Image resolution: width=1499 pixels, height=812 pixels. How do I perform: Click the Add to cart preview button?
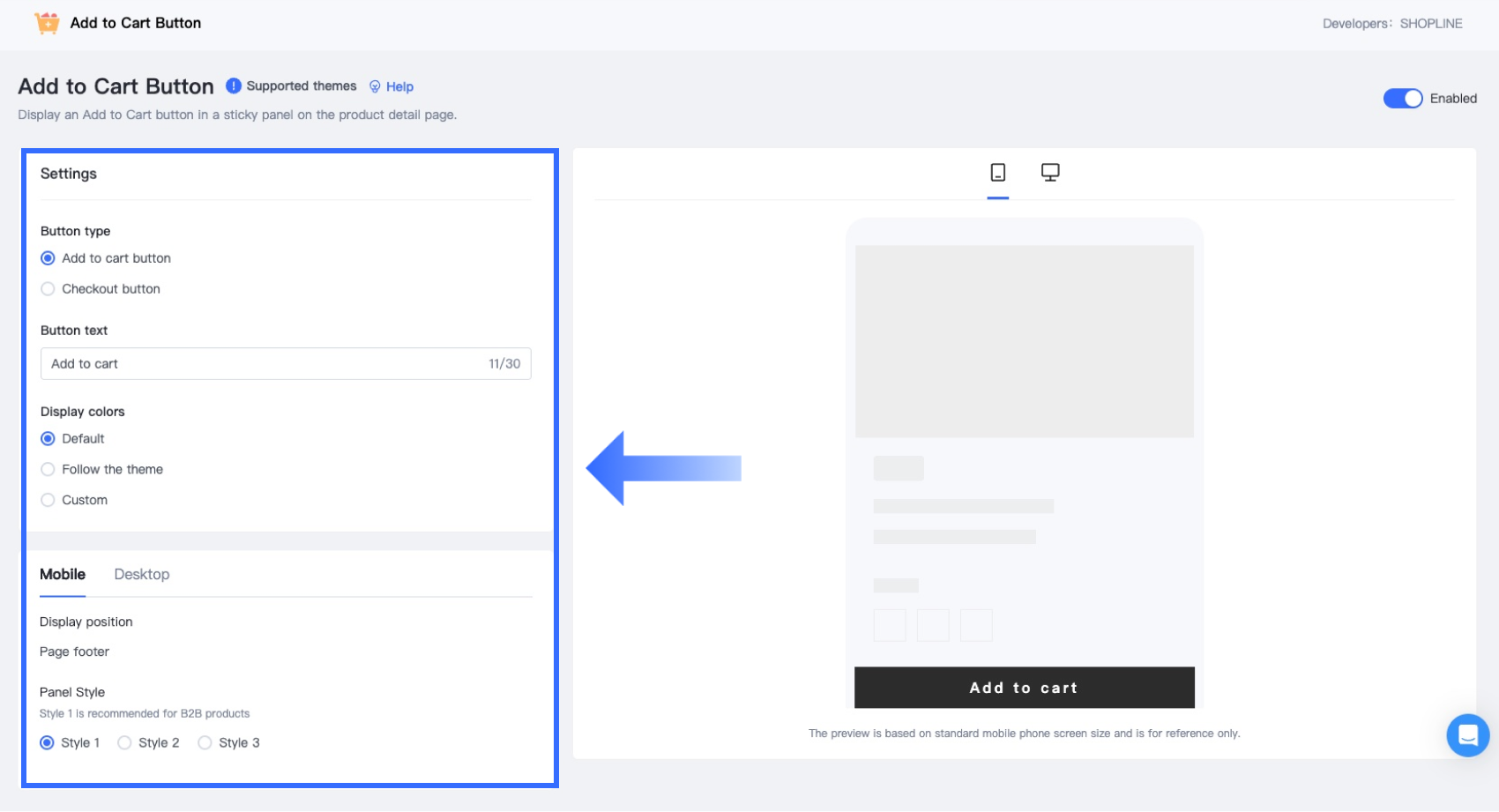[x=1025, y=688]
